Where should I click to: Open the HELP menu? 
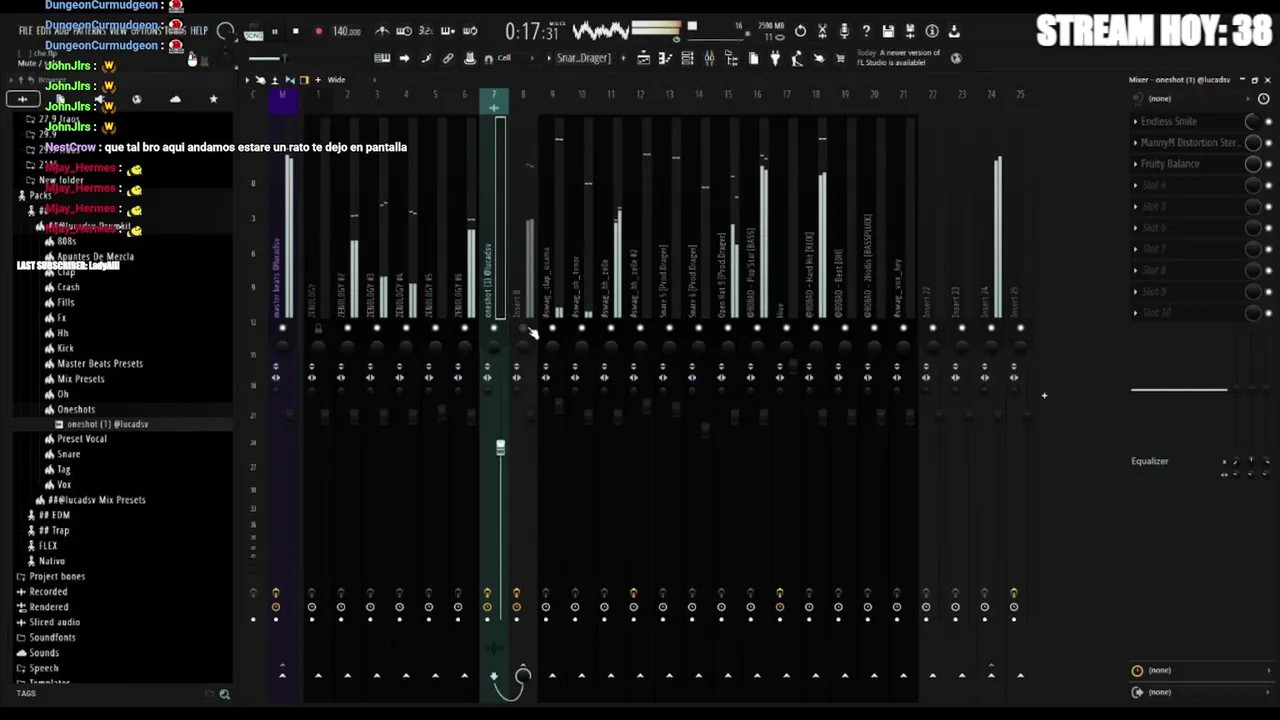click(x=199, y=31)
